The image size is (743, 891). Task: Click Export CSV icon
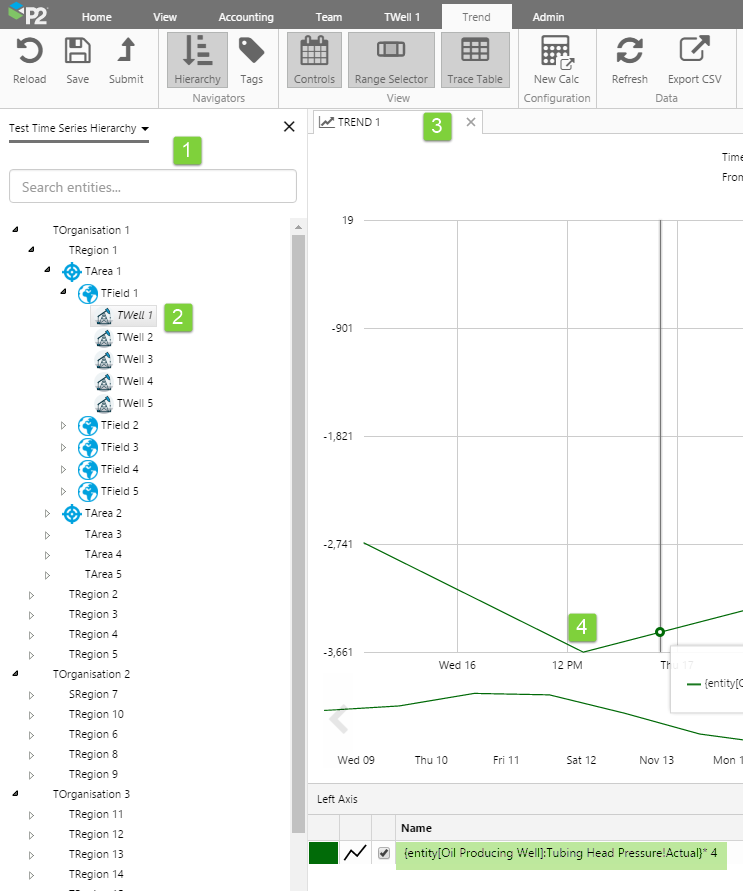(695, 49)
